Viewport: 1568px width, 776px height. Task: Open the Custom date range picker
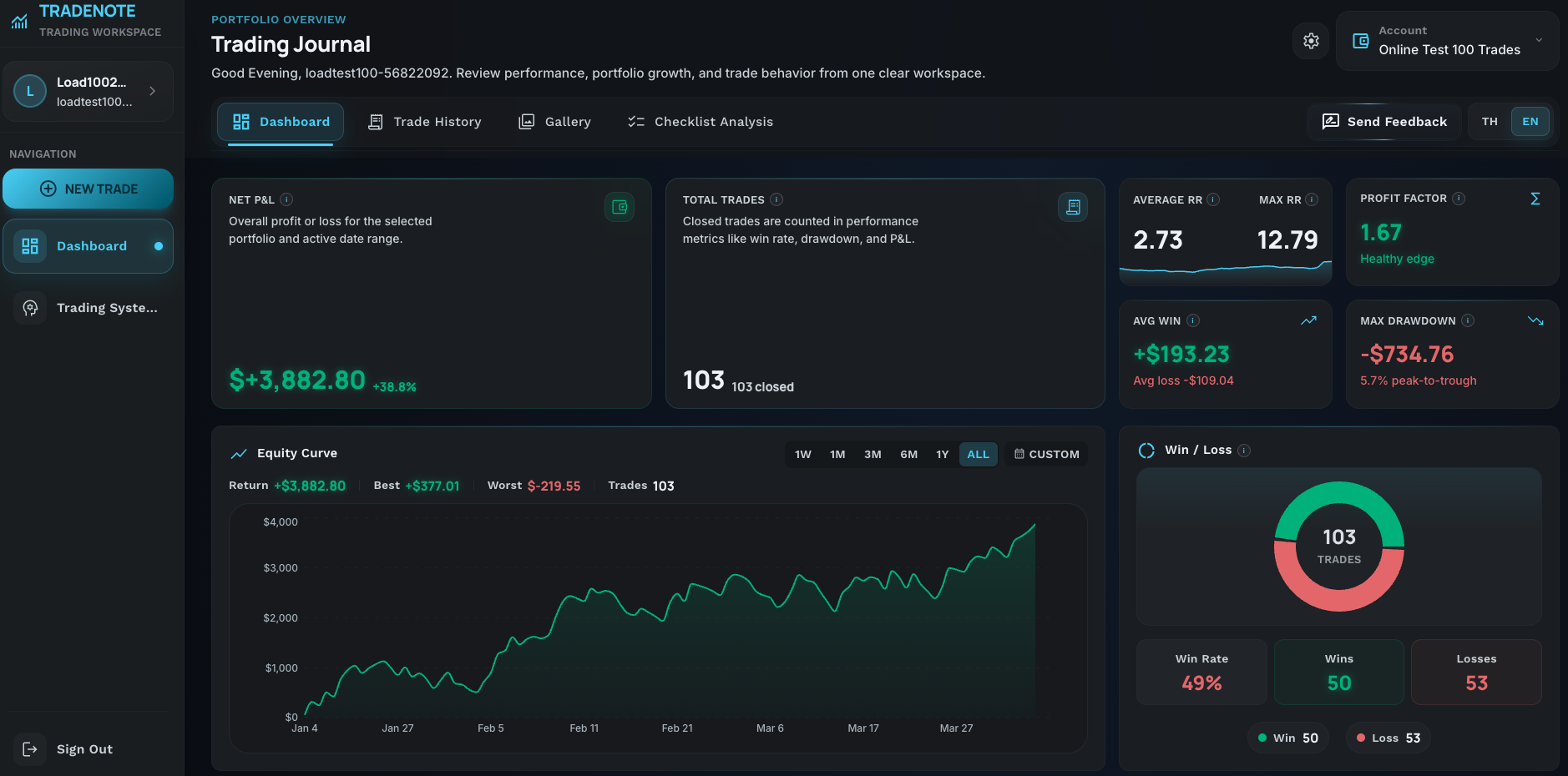point(1045,454)
